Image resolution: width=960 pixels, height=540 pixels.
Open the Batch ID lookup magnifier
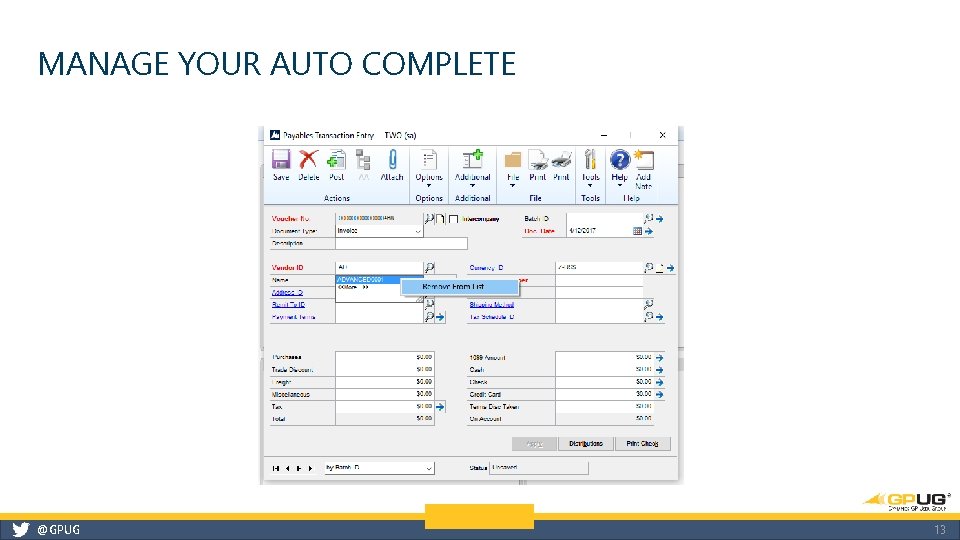pyautogui.click(x=648, y=218)
